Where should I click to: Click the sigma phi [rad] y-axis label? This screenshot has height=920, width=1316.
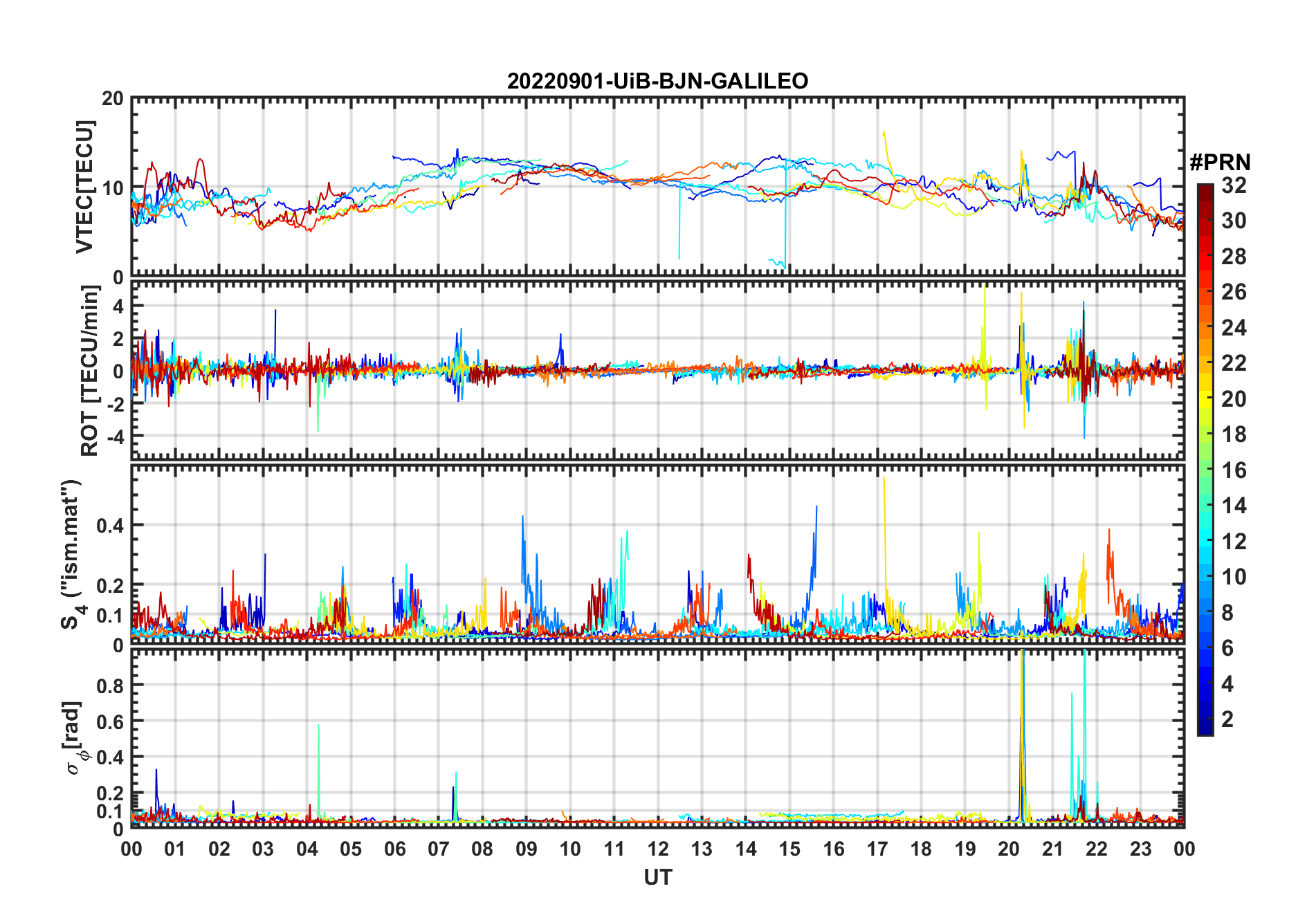[76, 738]
